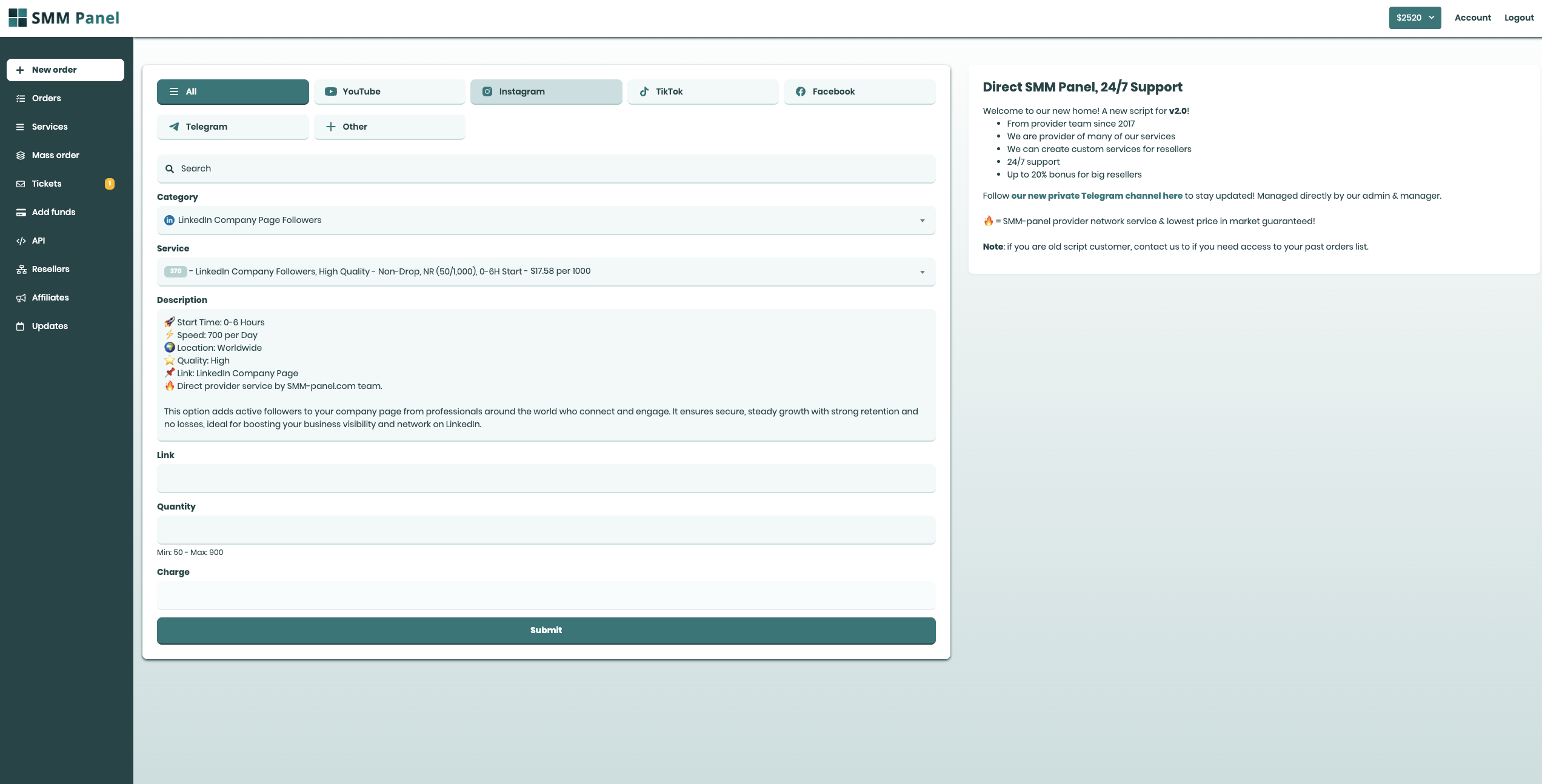This screenshot has width=1542, height=784.
Task: Click the Services menu icon in sidebar
Action: pyautogui.click(x=21, y=127)
